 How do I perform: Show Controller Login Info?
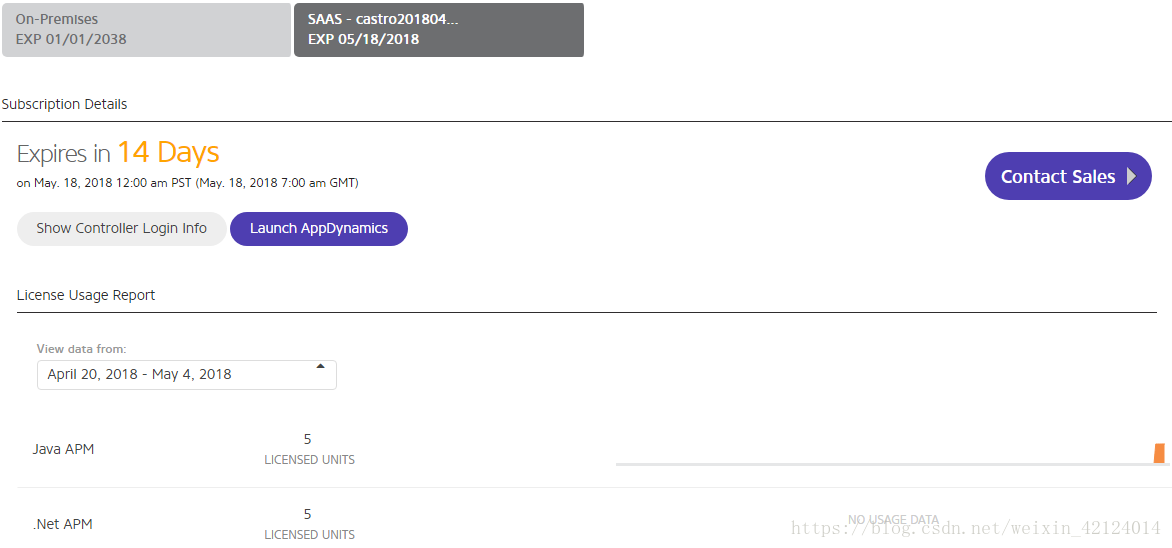[x=121, y=228]
